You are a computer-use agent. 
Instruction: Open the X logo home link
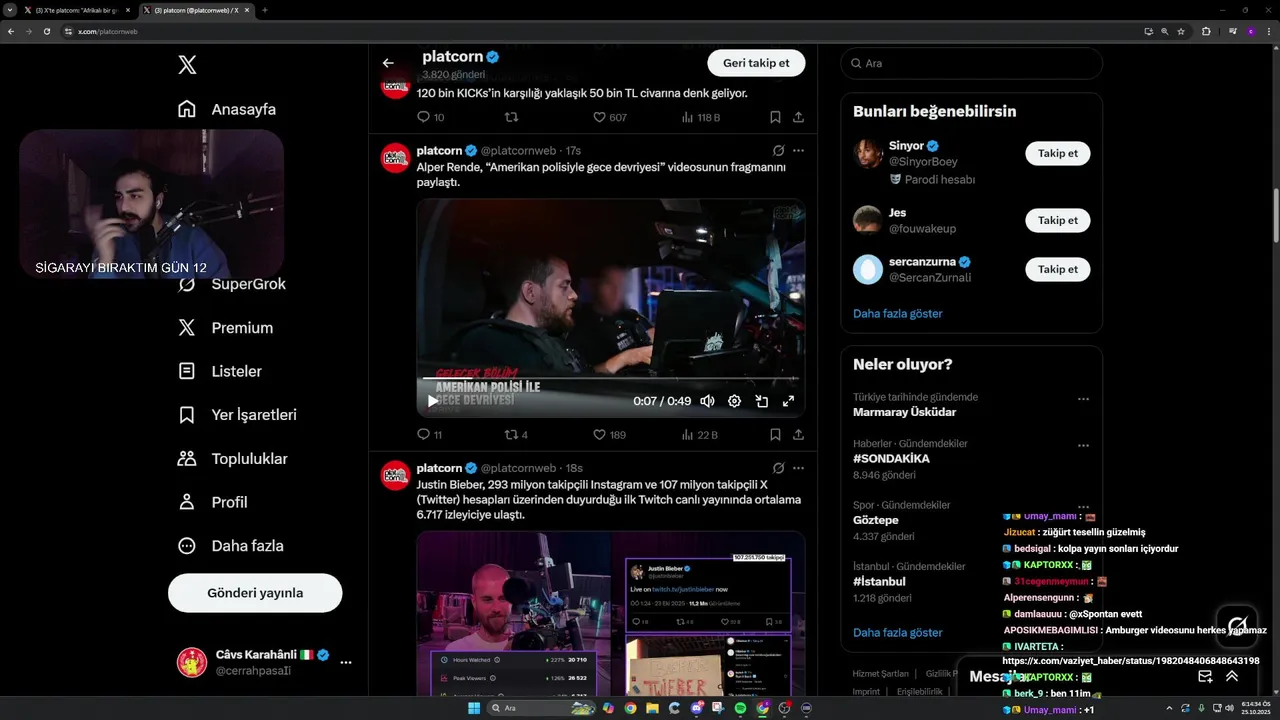tap(187, 65)
